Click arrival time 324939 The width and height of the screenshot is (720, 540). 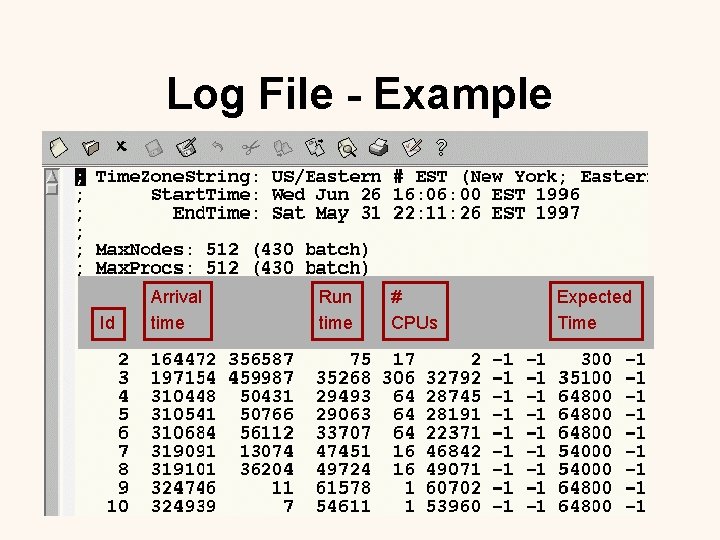tap(183, 506)
